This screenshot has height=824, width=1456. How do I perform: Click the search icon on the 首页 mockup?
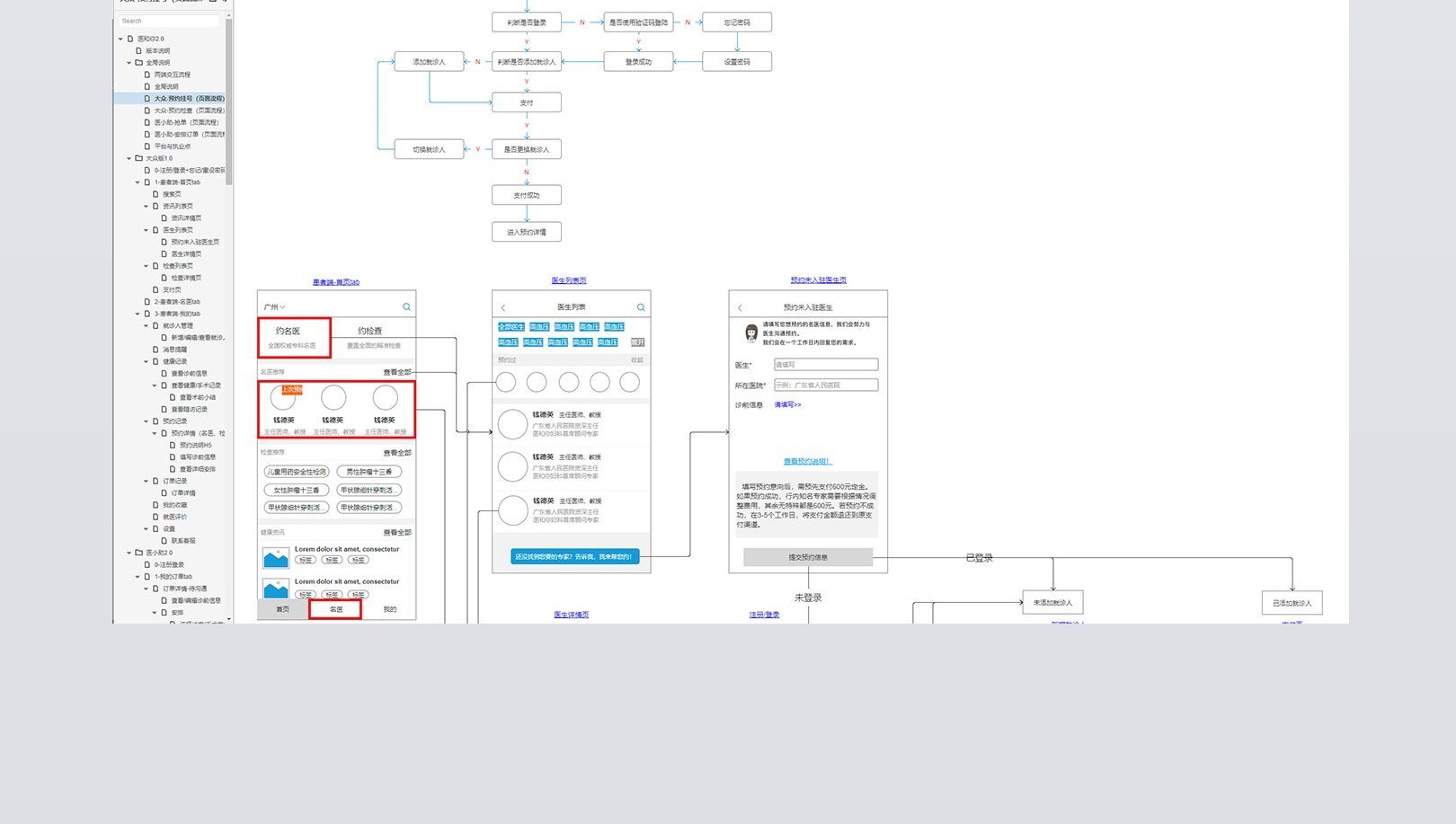coord(406,306)
